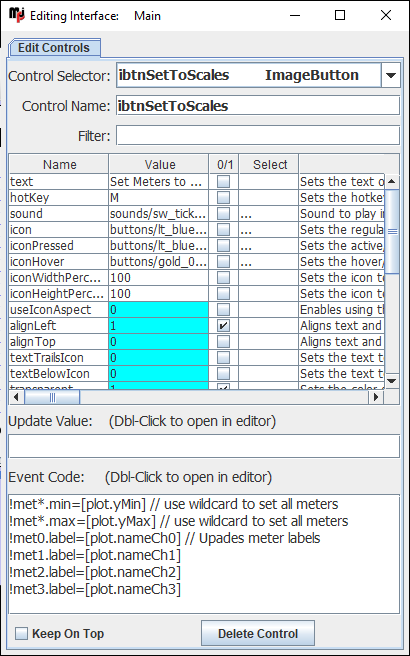The width and height of the screenshot is (410, 656).
Task: Click the cyan alignLeft value cell
Action: pos(159,326)
